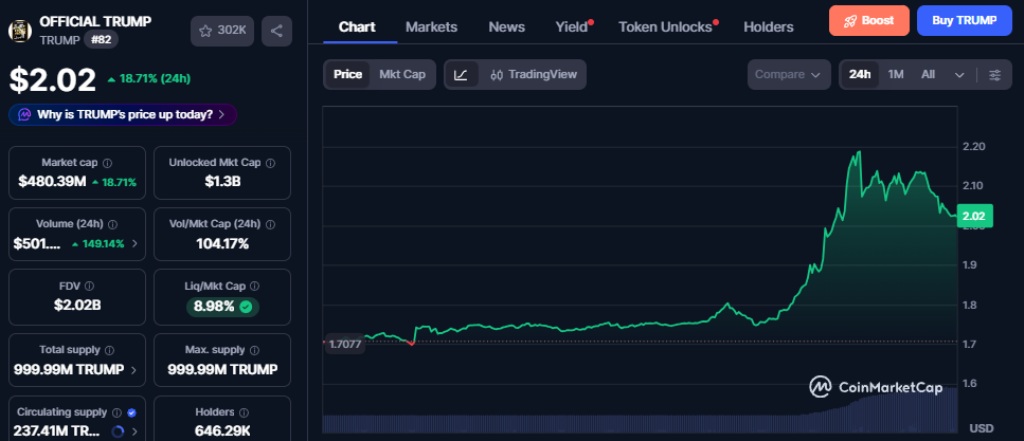Click the #82 rank badge
Screen dimensions: 1024x441
[101, 40]
